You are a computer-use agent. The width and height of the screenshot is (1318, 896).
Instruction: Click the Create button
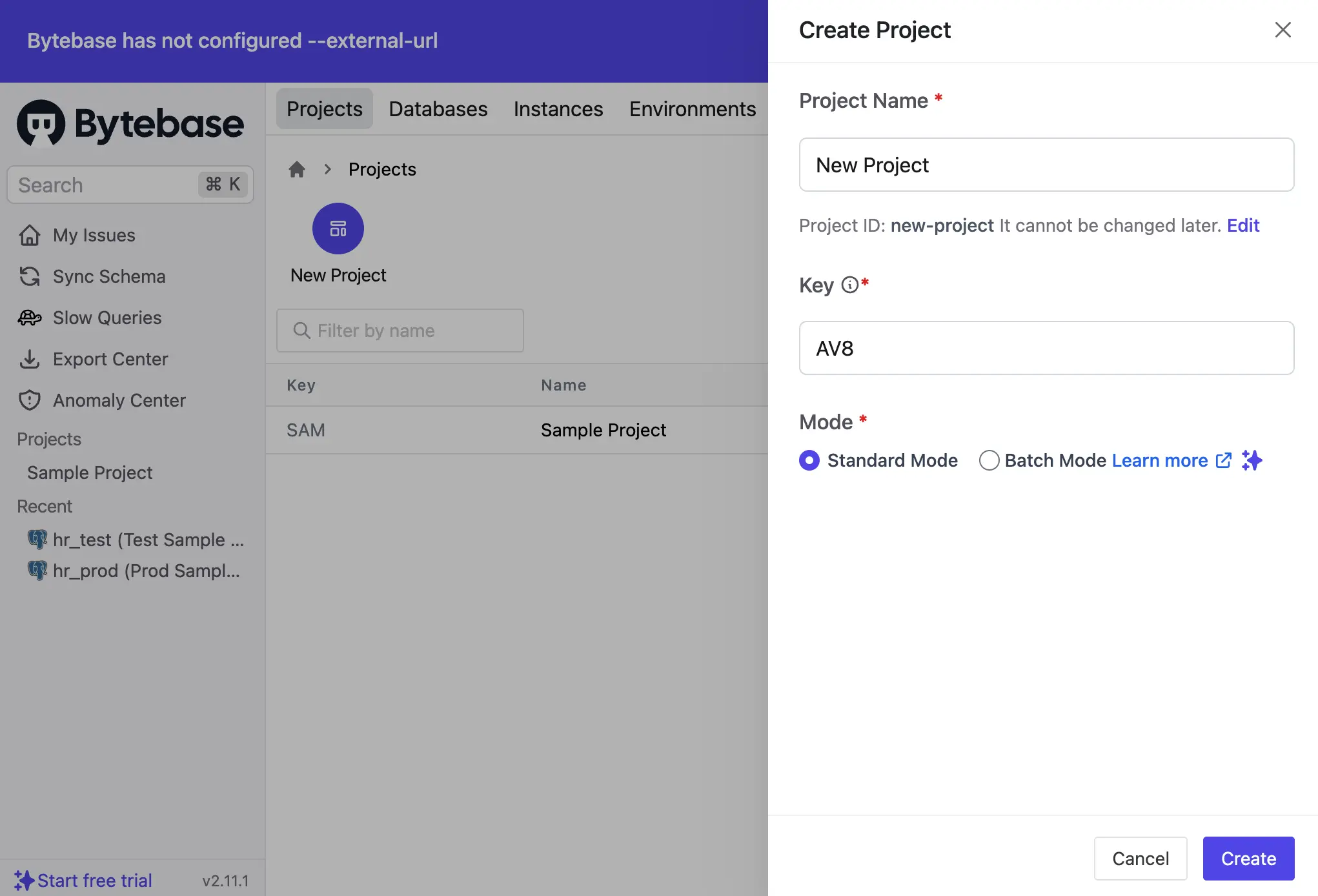pos(1248,859)
